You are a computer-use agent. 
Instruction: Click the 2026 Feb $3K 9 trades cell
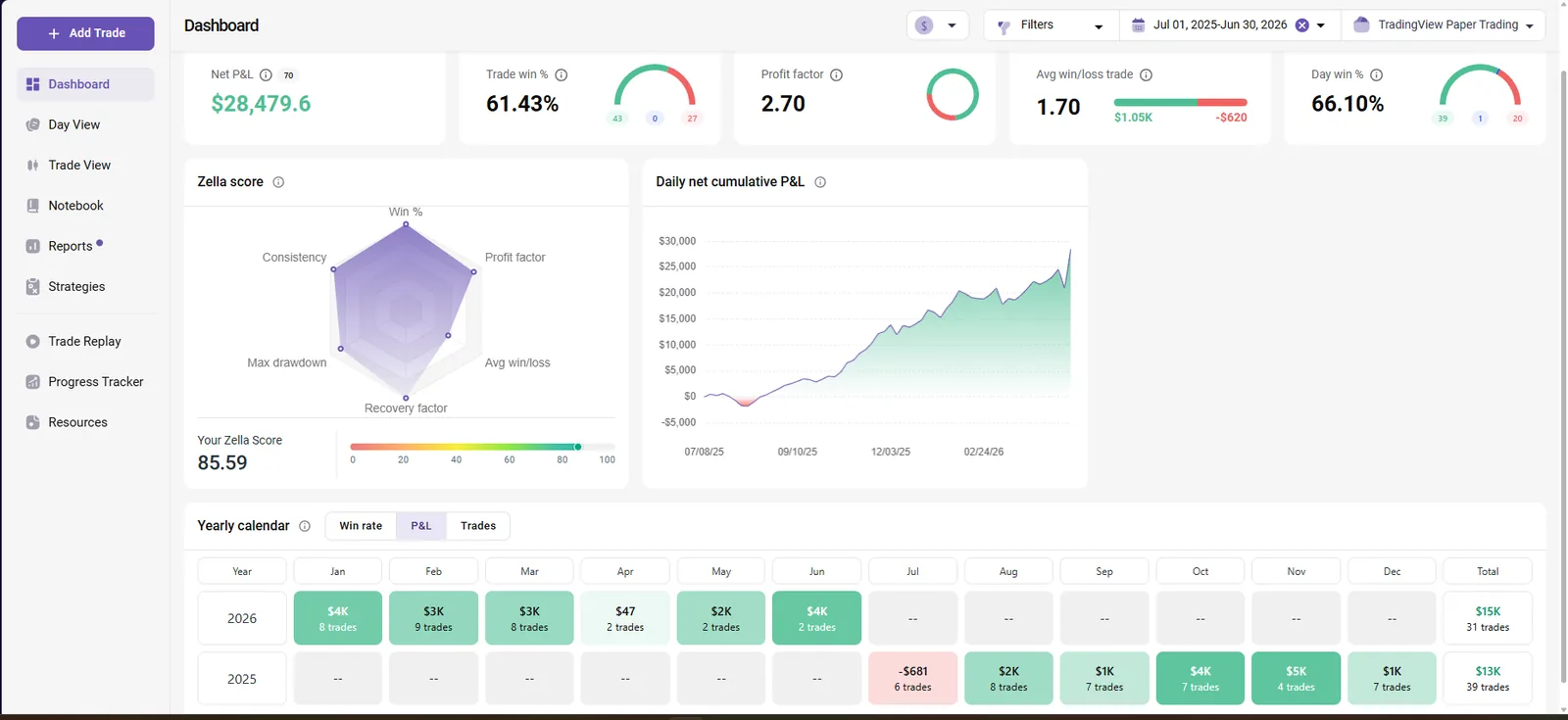click(434, 618)
